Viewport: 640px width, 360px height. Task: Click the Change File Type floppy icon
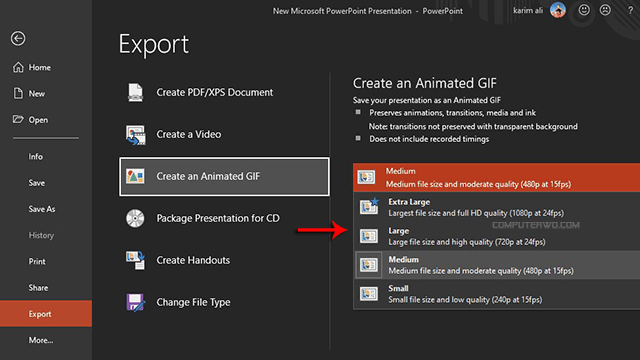(136, 302)
